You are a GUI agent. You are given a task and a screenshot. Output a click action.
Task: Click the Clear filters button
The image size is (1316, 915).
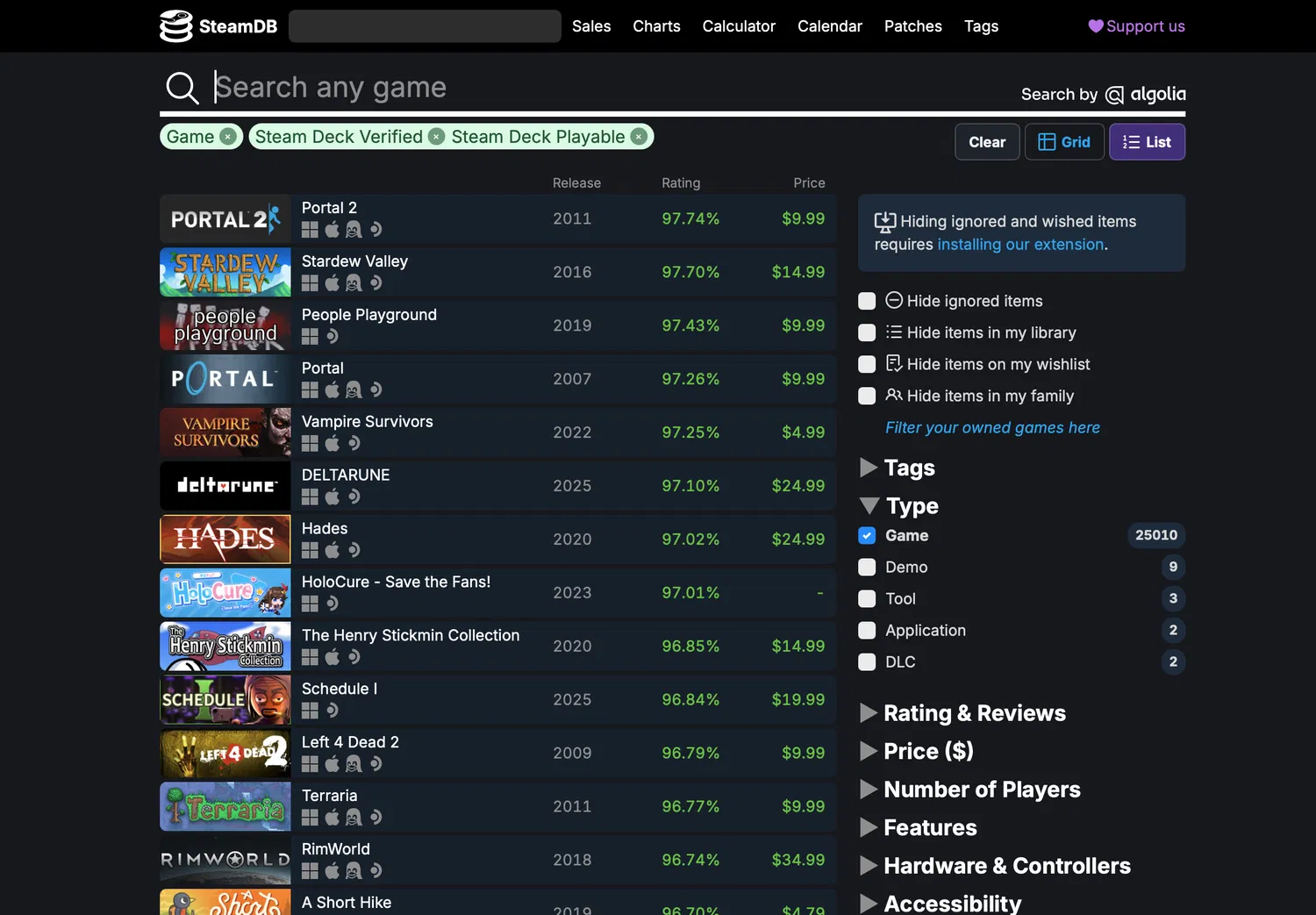click(987, 142)
